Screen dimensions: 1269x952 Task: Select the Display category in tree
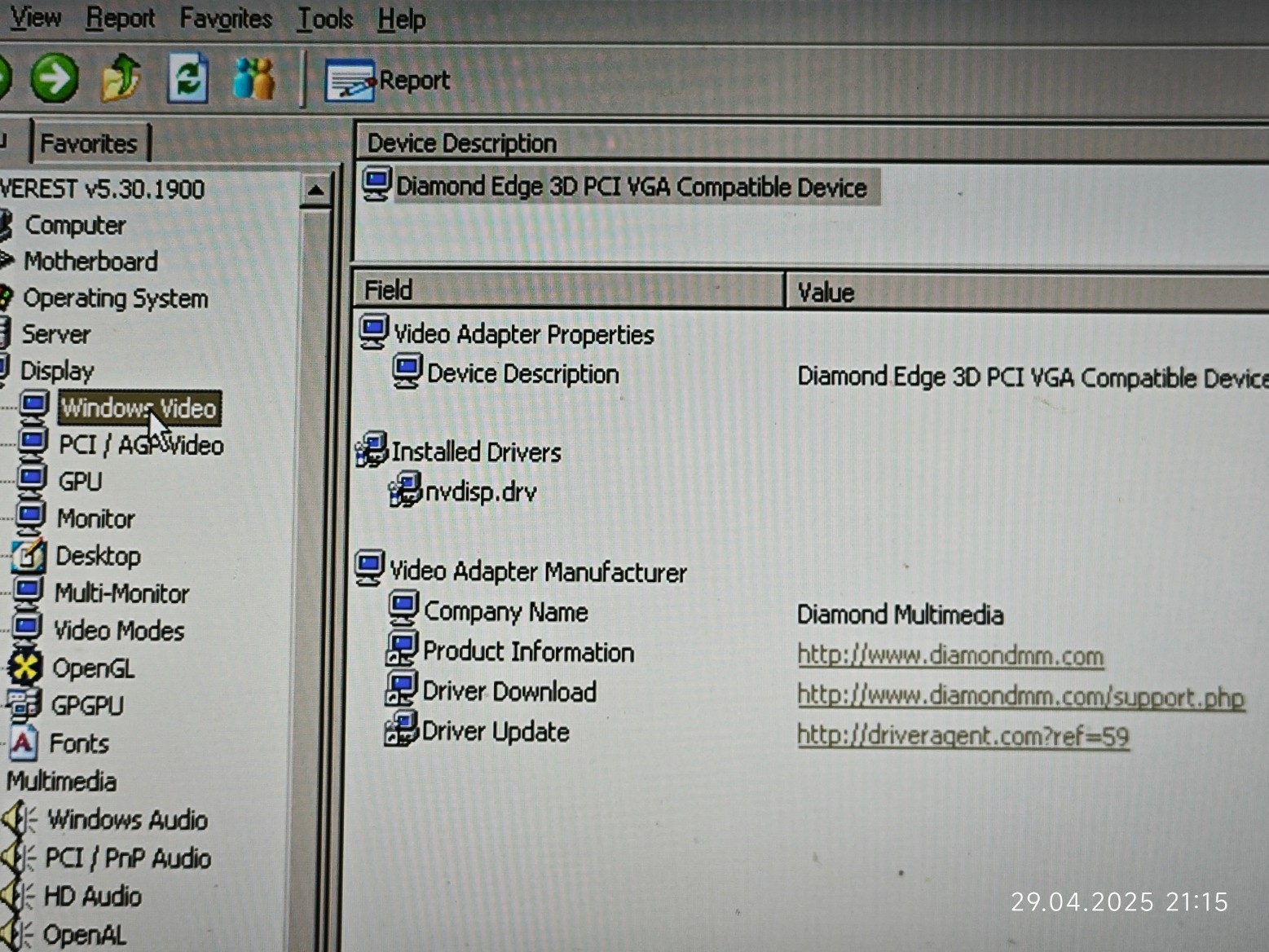tap(57, 371)
